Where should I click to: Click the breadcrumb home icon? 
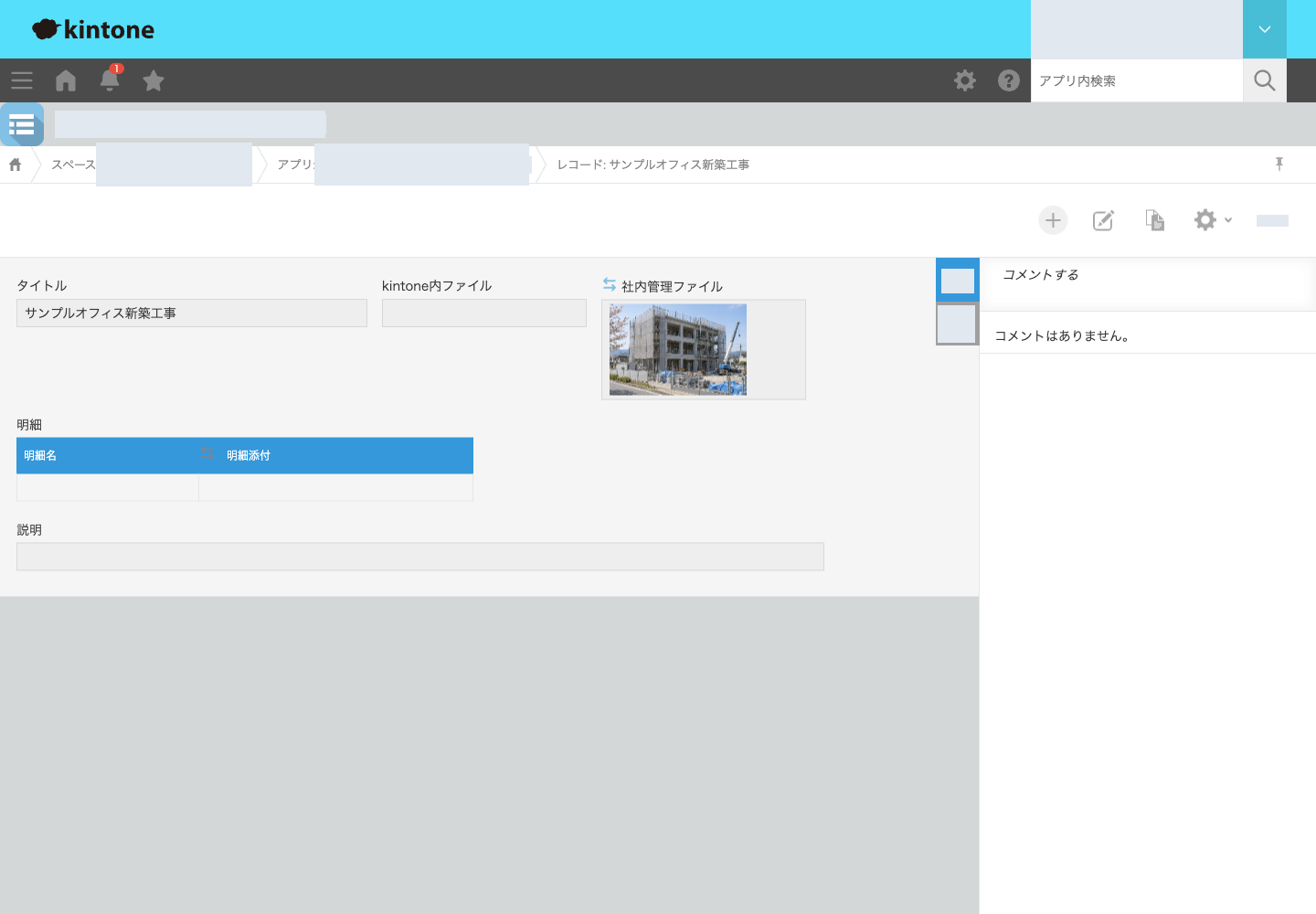(16, 165)
